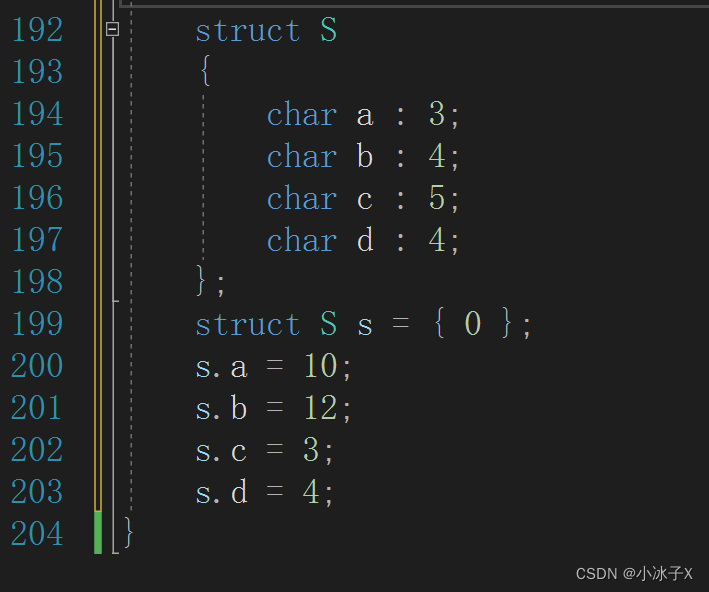Place cursor on 'char c : 5;'

pyautogui.click(x=363, y=198)
